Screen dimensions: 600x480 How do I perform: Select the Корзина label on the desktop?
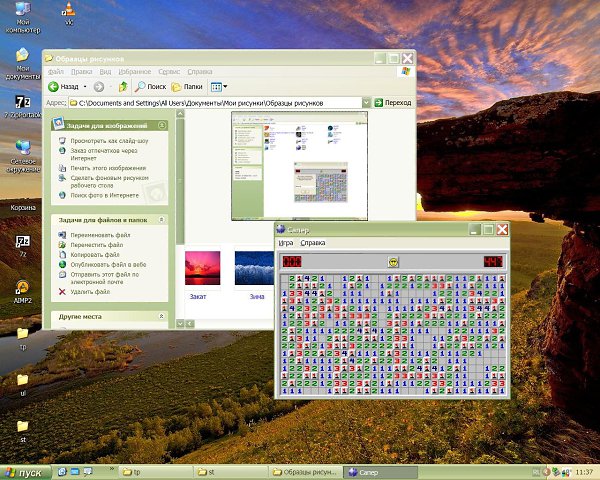coord(23,207)
